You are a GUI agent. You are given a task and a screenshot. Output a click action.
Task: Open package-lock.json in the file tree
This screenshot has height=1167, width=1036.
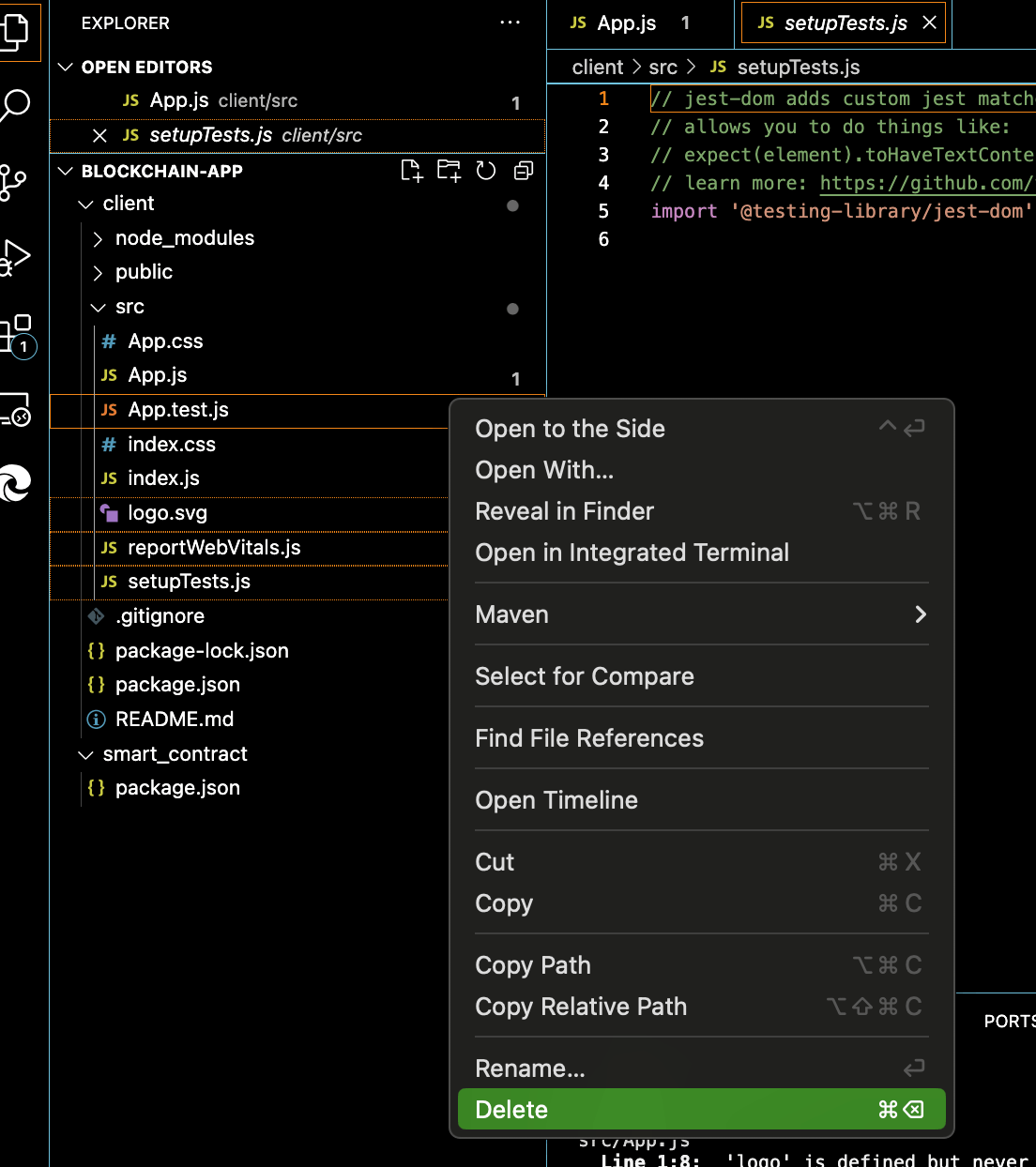(x=202, y=651)
